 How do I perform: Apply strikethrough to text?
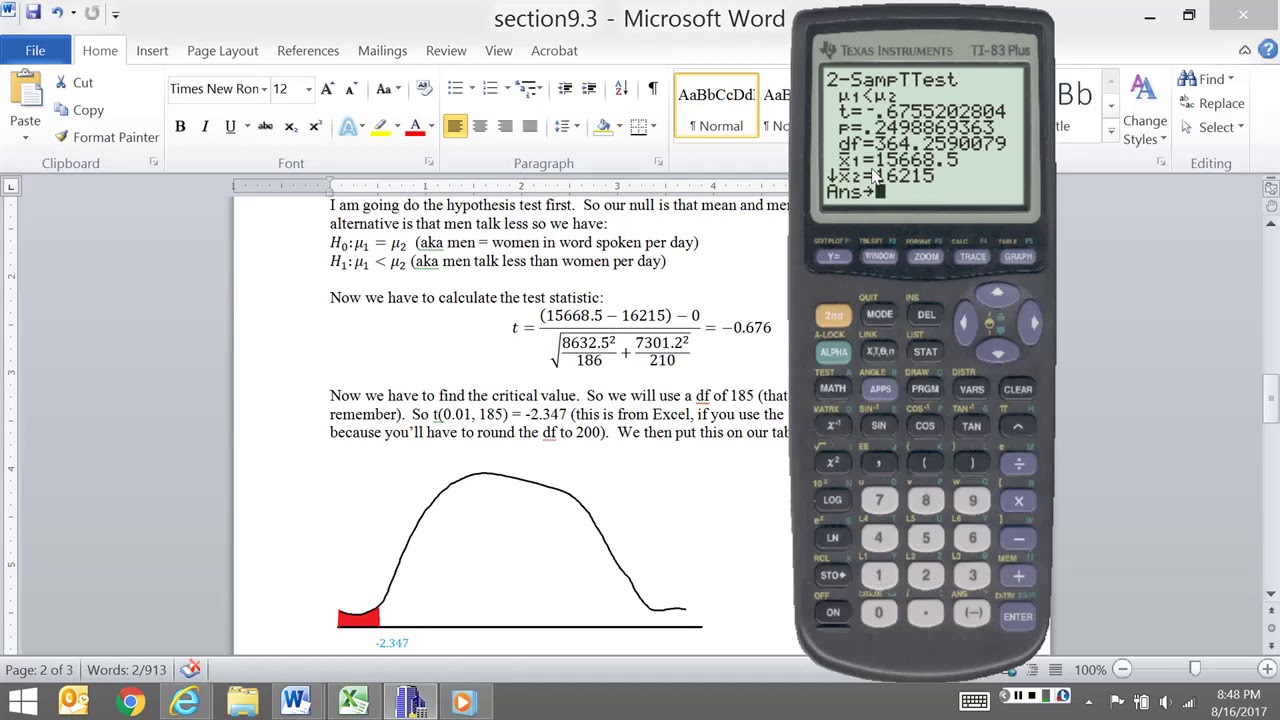point(265,126)
